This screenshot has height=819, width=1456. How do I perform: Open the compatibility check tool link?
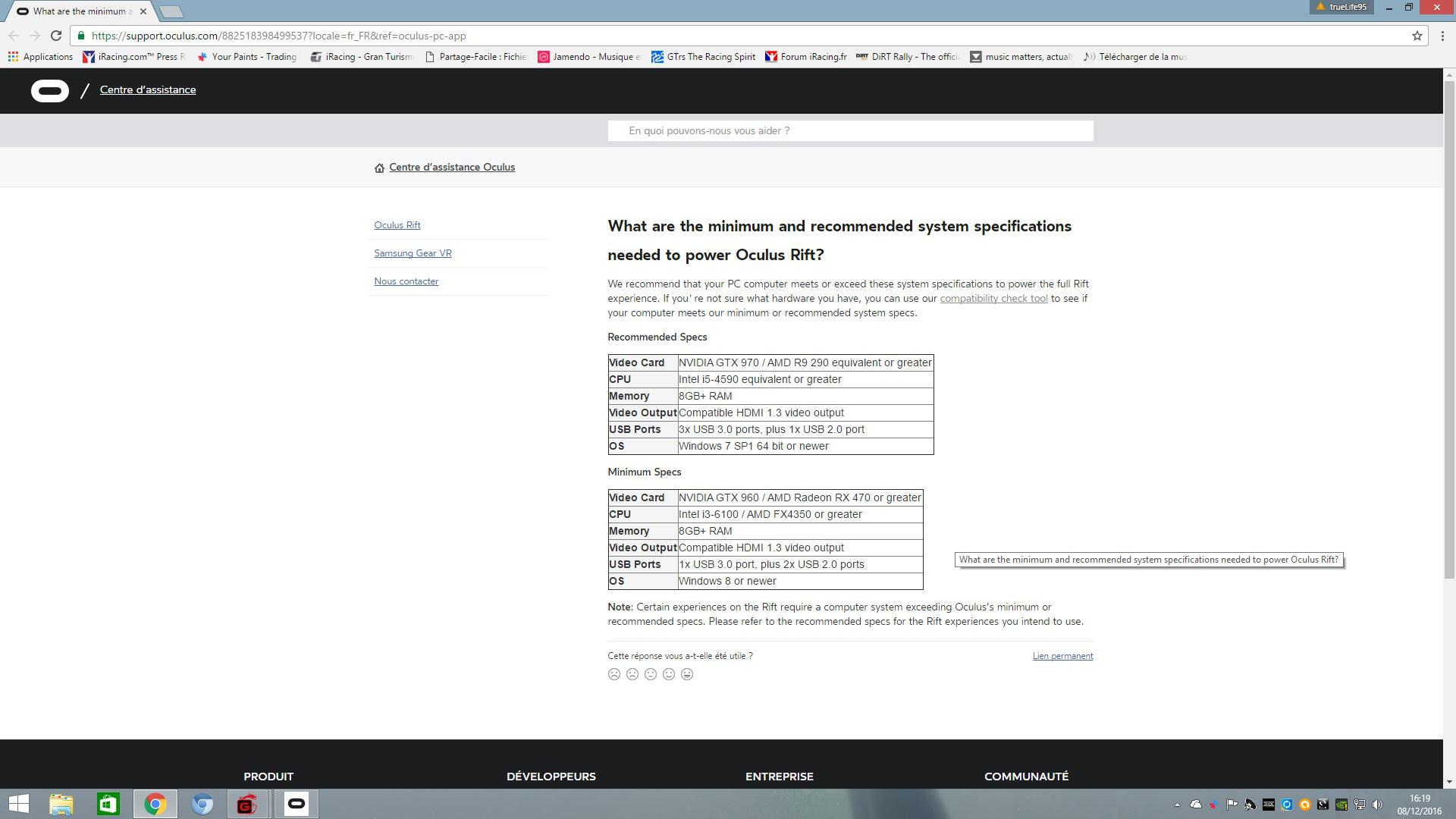click(x=993, y=299)
